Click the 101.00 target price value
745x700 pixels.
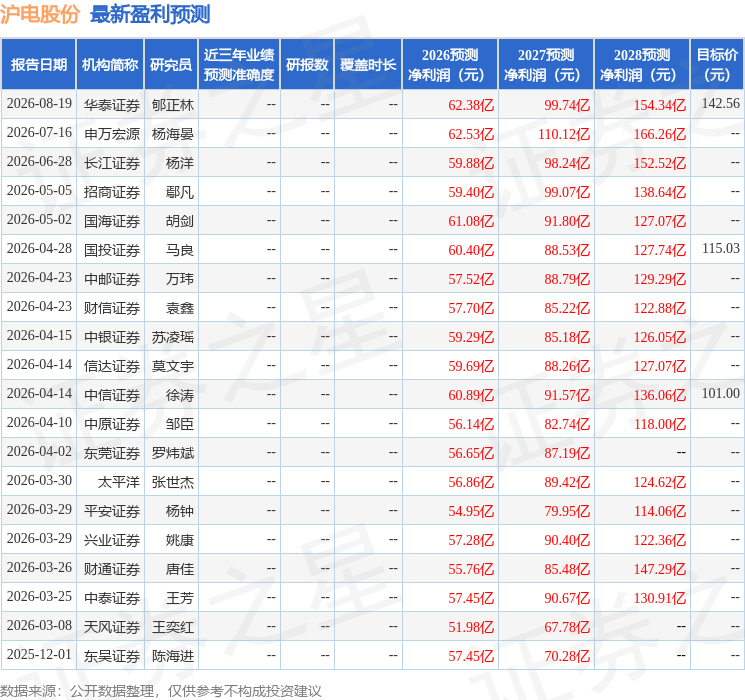click(721, 393)
